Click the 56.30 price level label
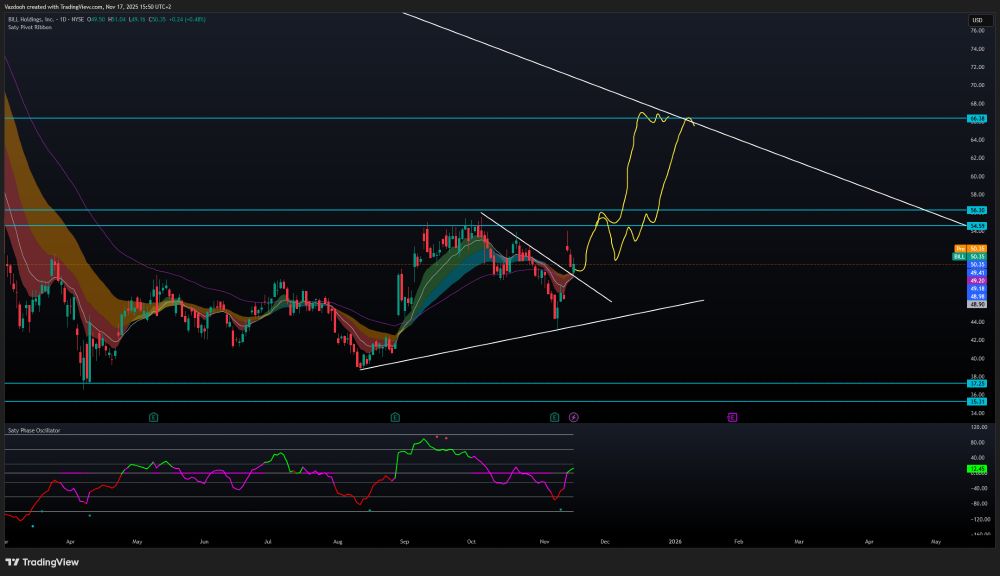 tap(977, 210)
